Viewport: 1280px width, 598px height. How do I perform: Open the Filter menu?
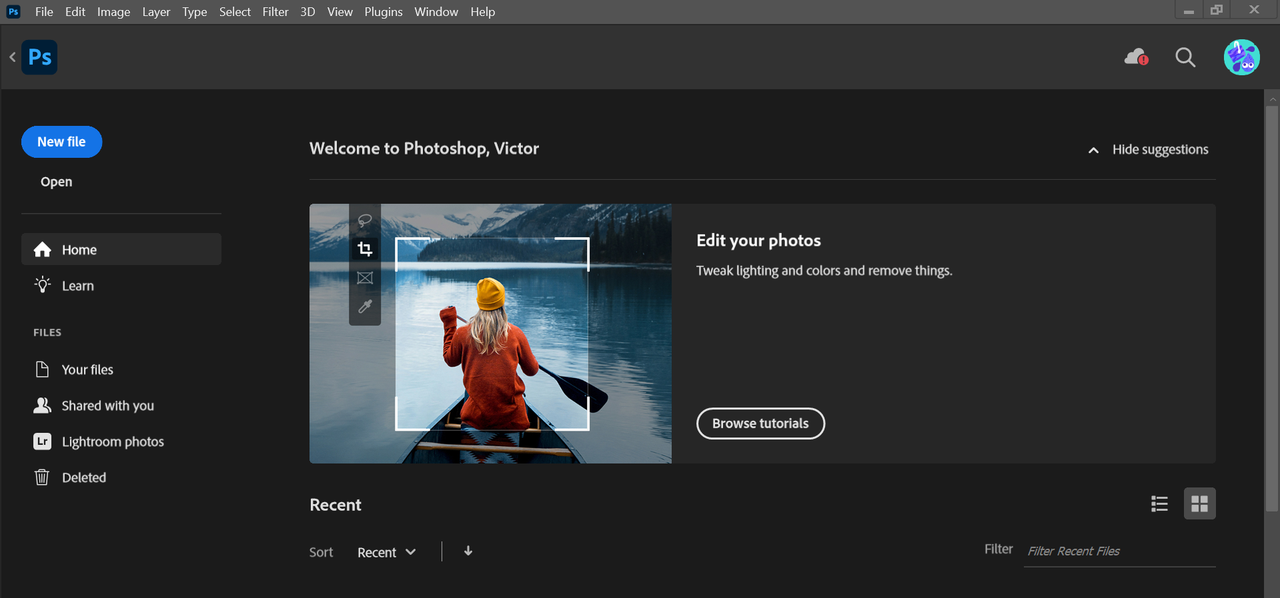coord(275,12)
